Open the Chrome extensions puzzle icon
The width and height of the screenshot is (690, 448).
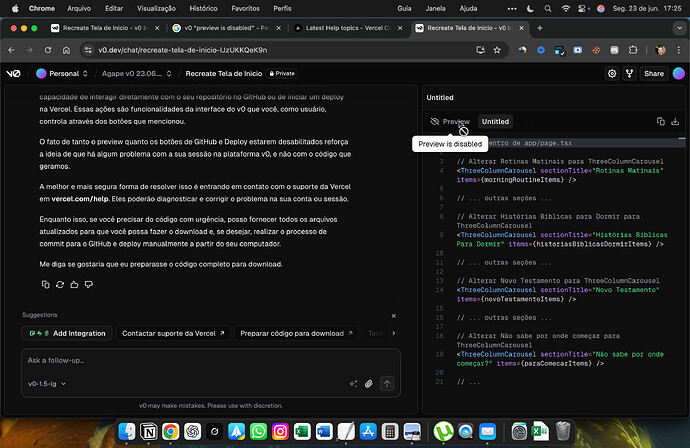tap(633, 50)
